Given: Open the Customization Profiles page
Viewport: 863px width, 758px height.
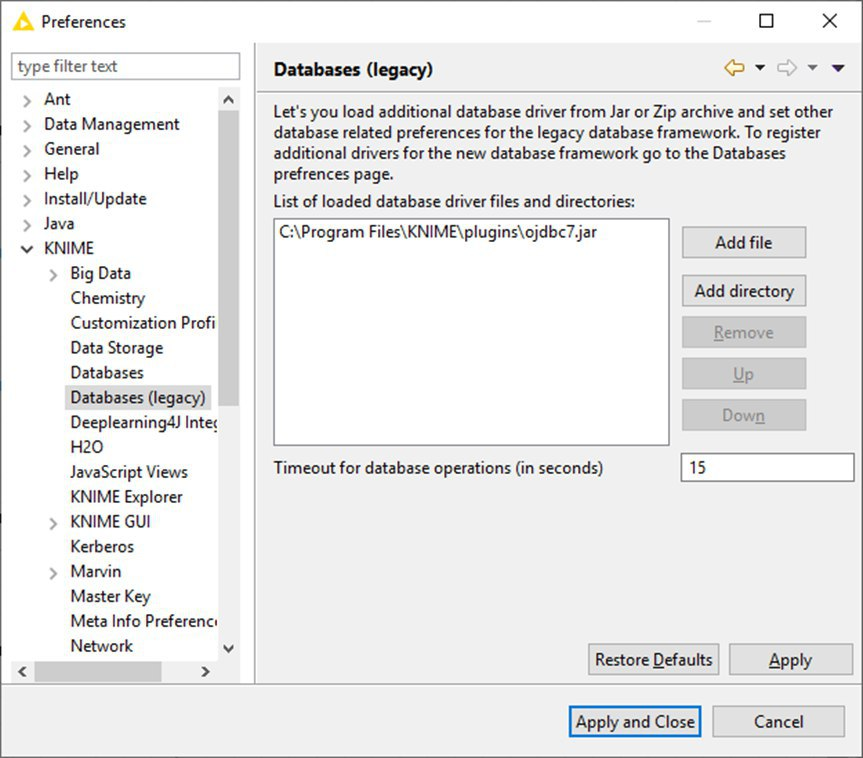Looking at the screenshot, I should pos(143,323).
